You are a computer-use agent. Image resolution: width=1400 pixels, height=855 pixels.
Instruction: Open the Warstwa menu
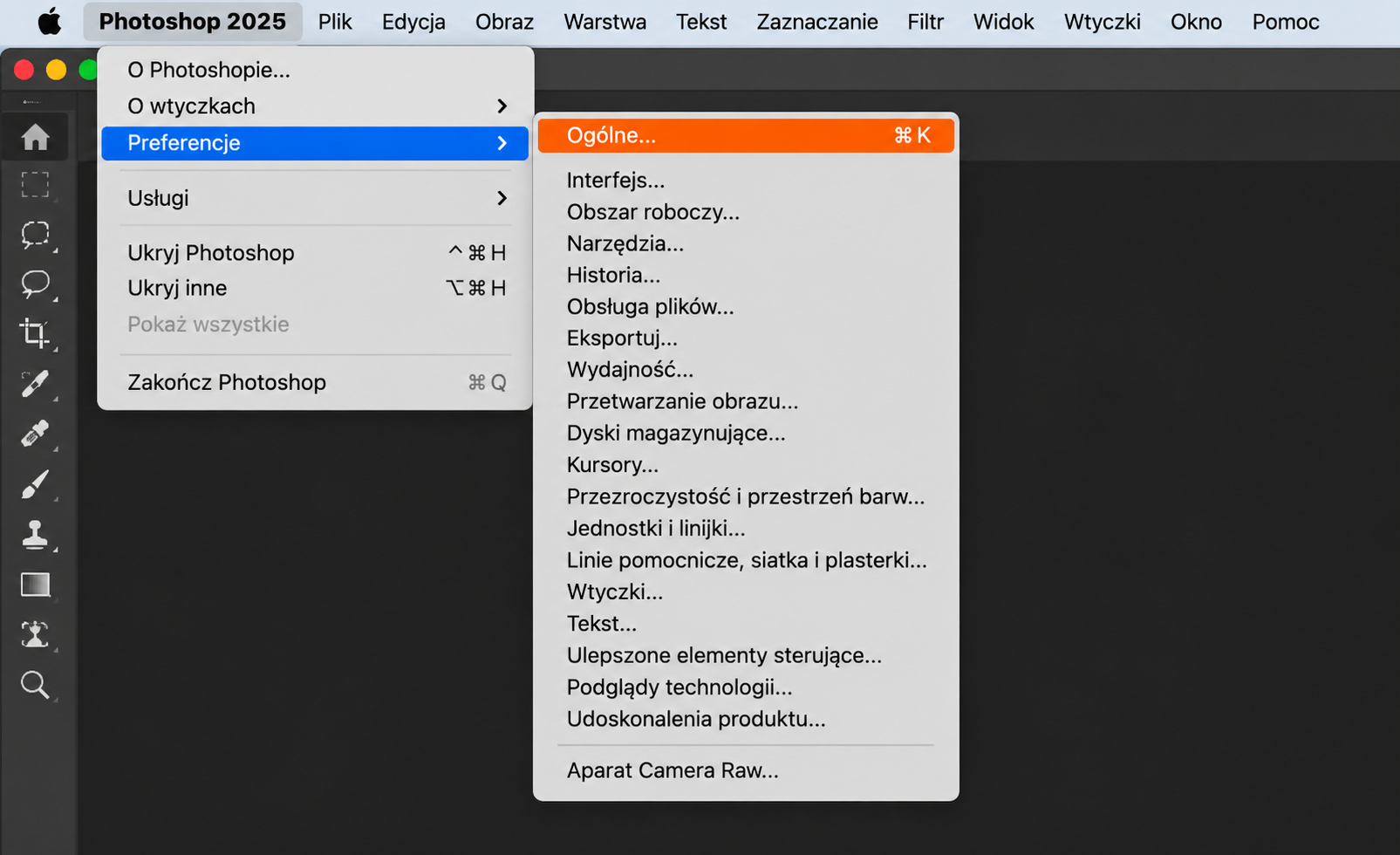tap(604, 22)
